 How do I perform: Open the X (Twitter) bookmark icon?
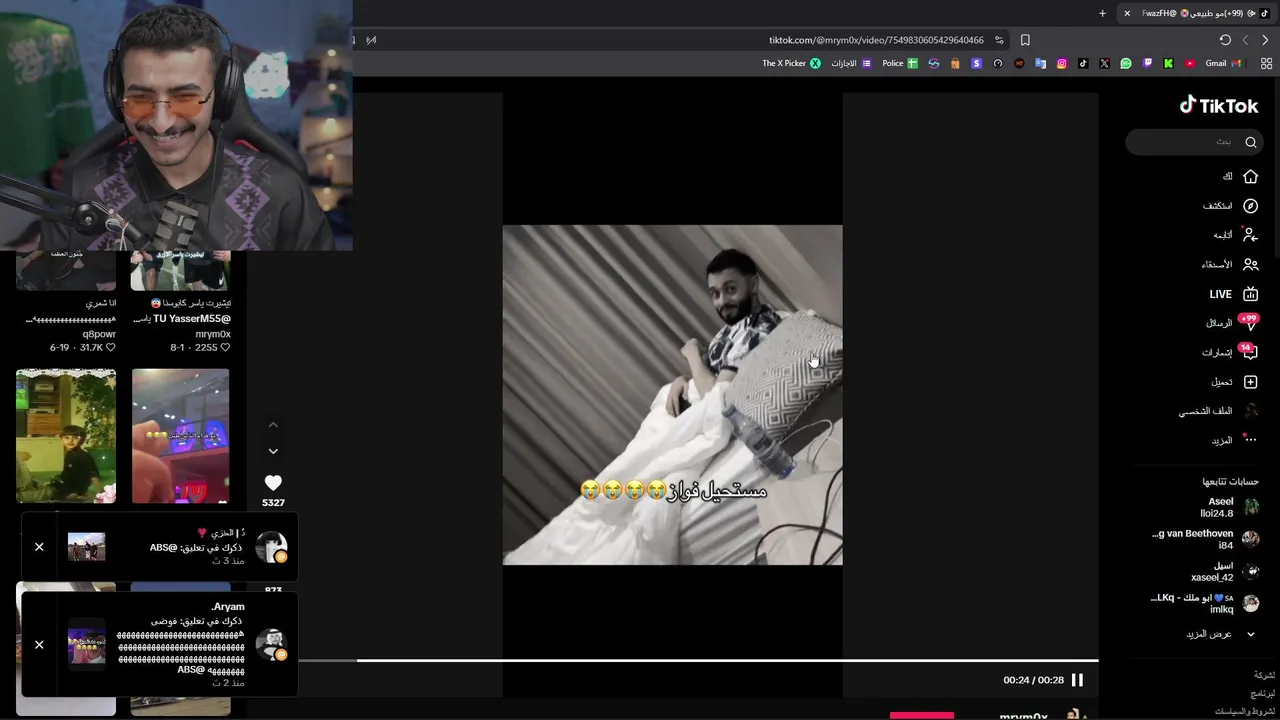click(x=1104, y=63)
